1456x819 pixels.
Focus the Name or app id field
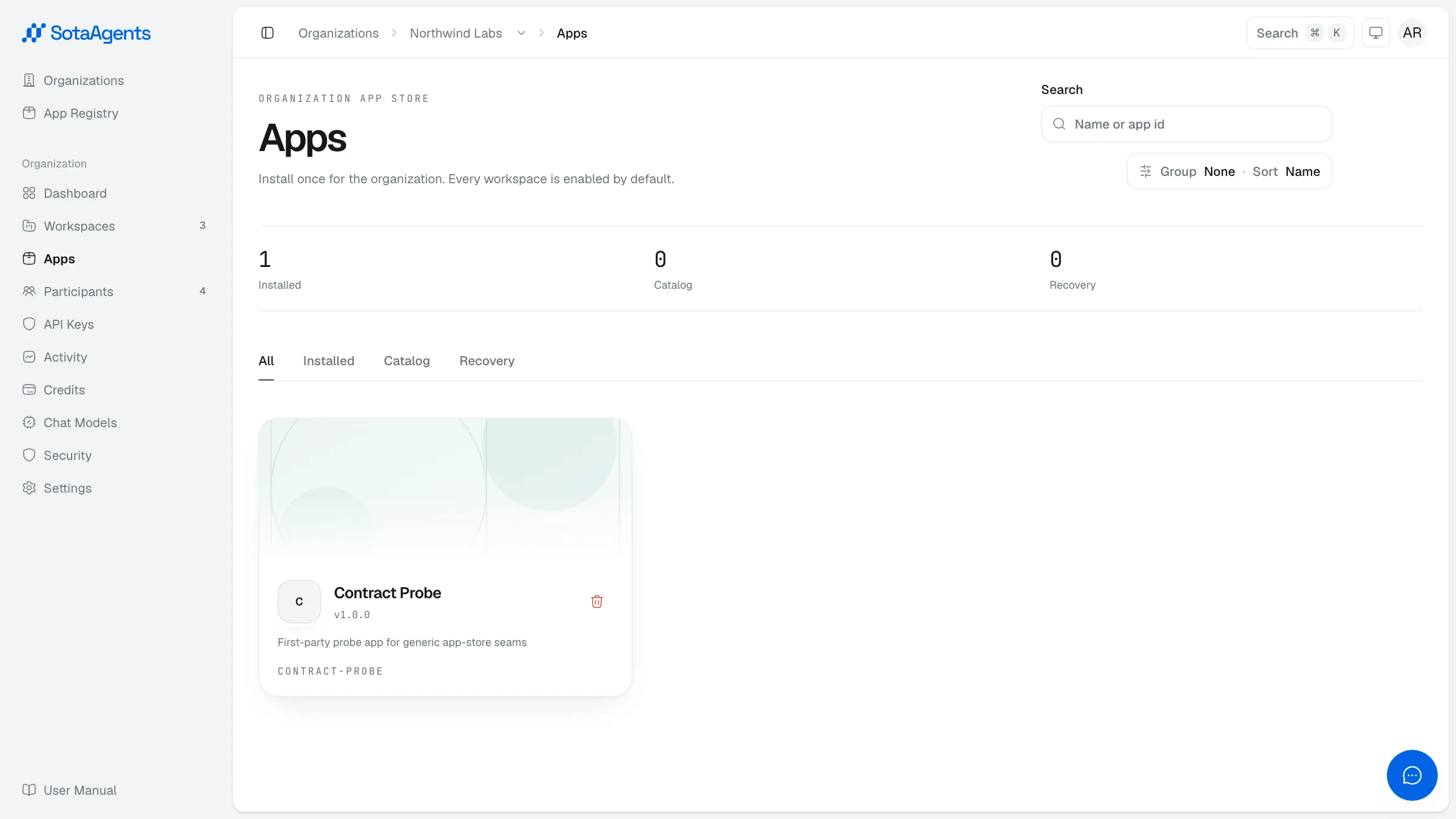[1187, 124]
